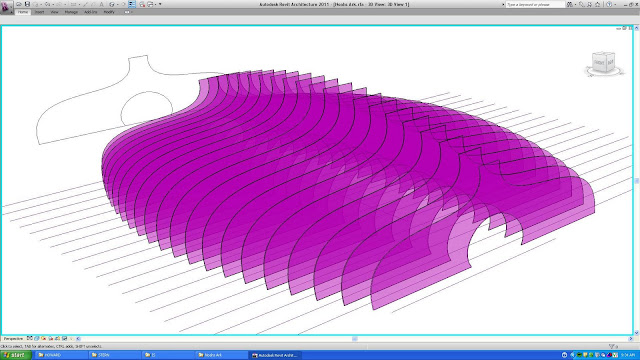The width and height of the screenshot is (640, 360).
Task: Click the Open file icon in quick access toolbar
Action: 19,4
